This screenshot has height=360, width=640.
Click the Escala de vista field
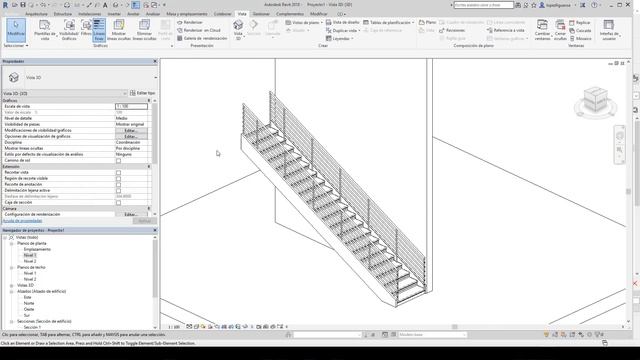click(131, 106)
